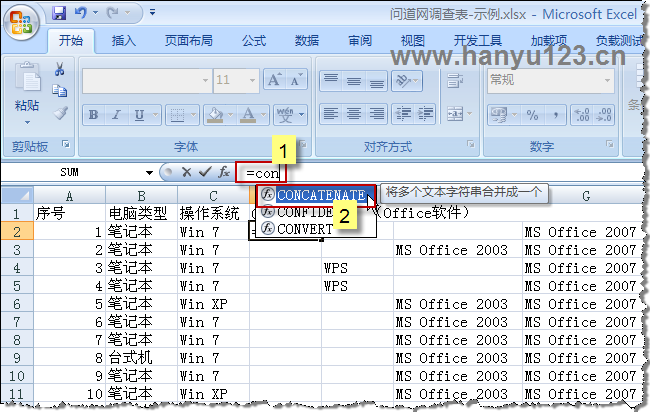Click the merge and center button
The width and height of the screenshot is (650, 412).
pos(455,114)
